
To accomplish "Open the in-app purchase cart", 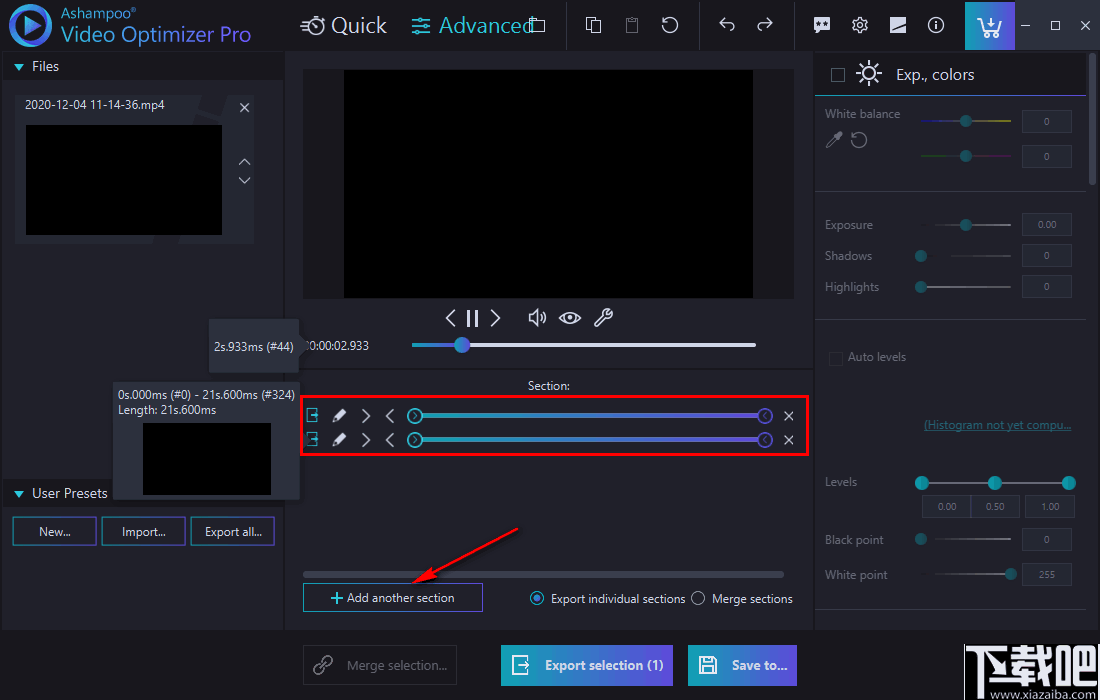I will pos(989,25).
